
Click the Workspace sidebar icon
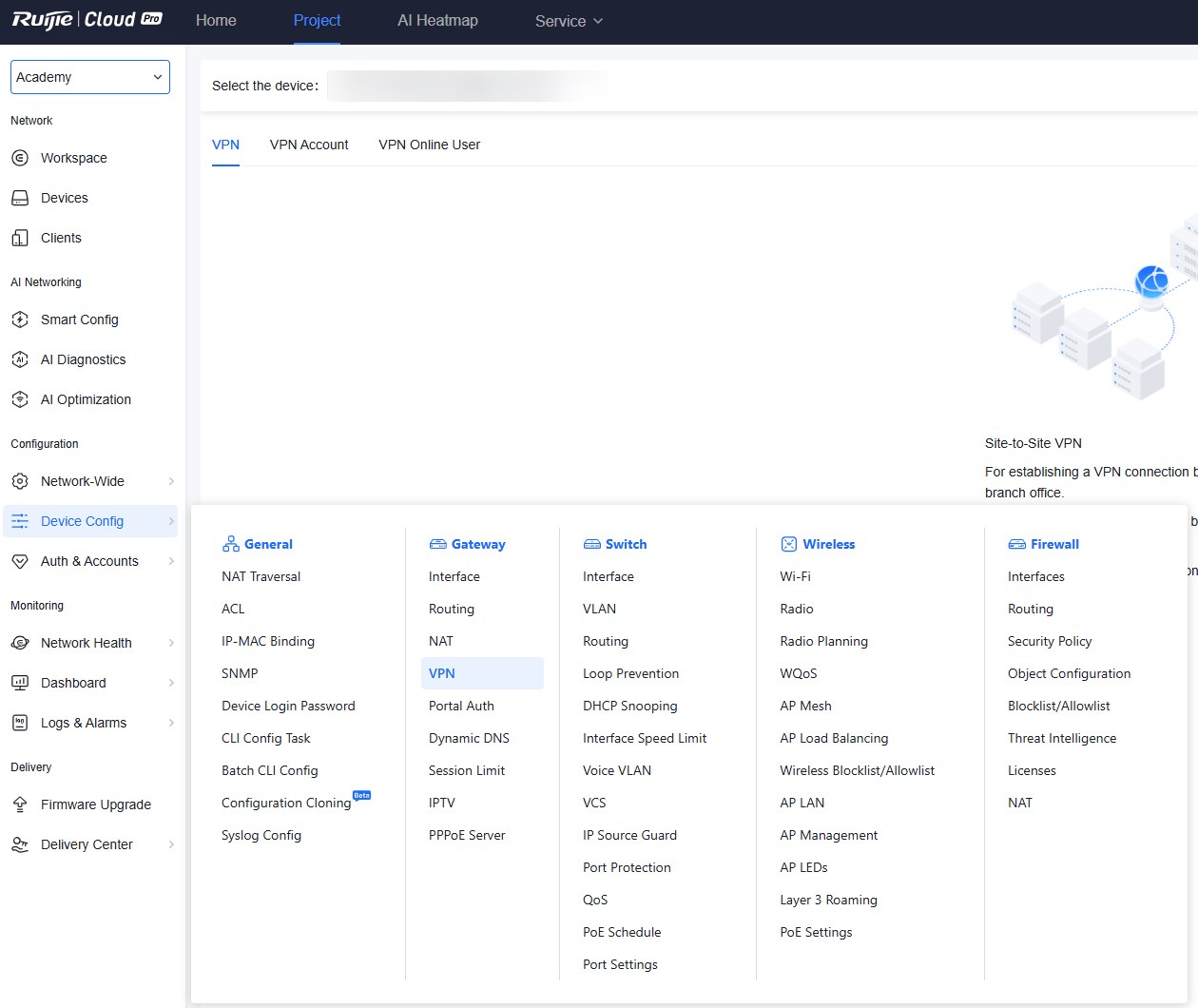point(20,158)
